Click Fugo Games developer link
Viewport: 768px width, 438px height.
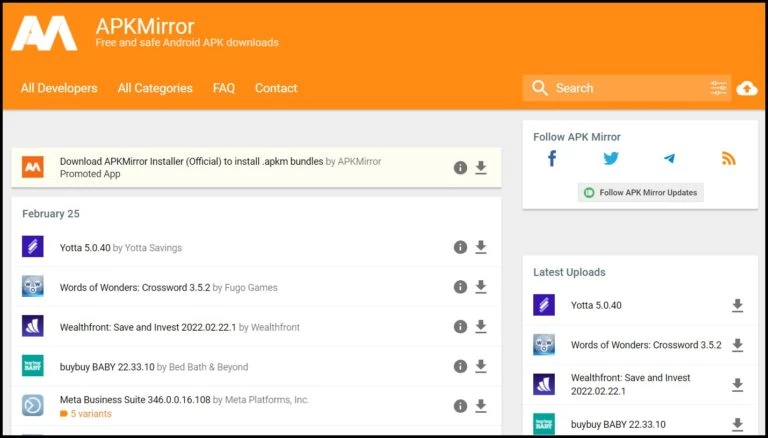[x=251, y=288]
